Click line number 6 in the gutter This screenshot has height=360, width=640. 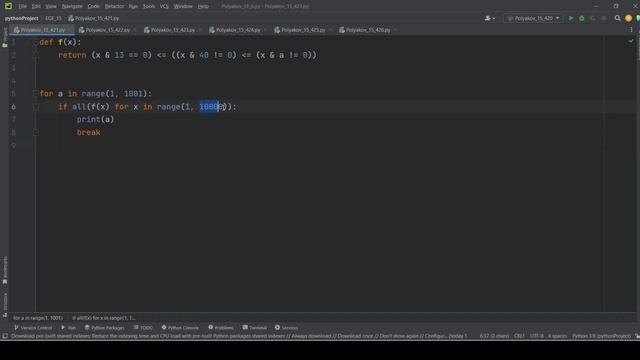(13, 107)
